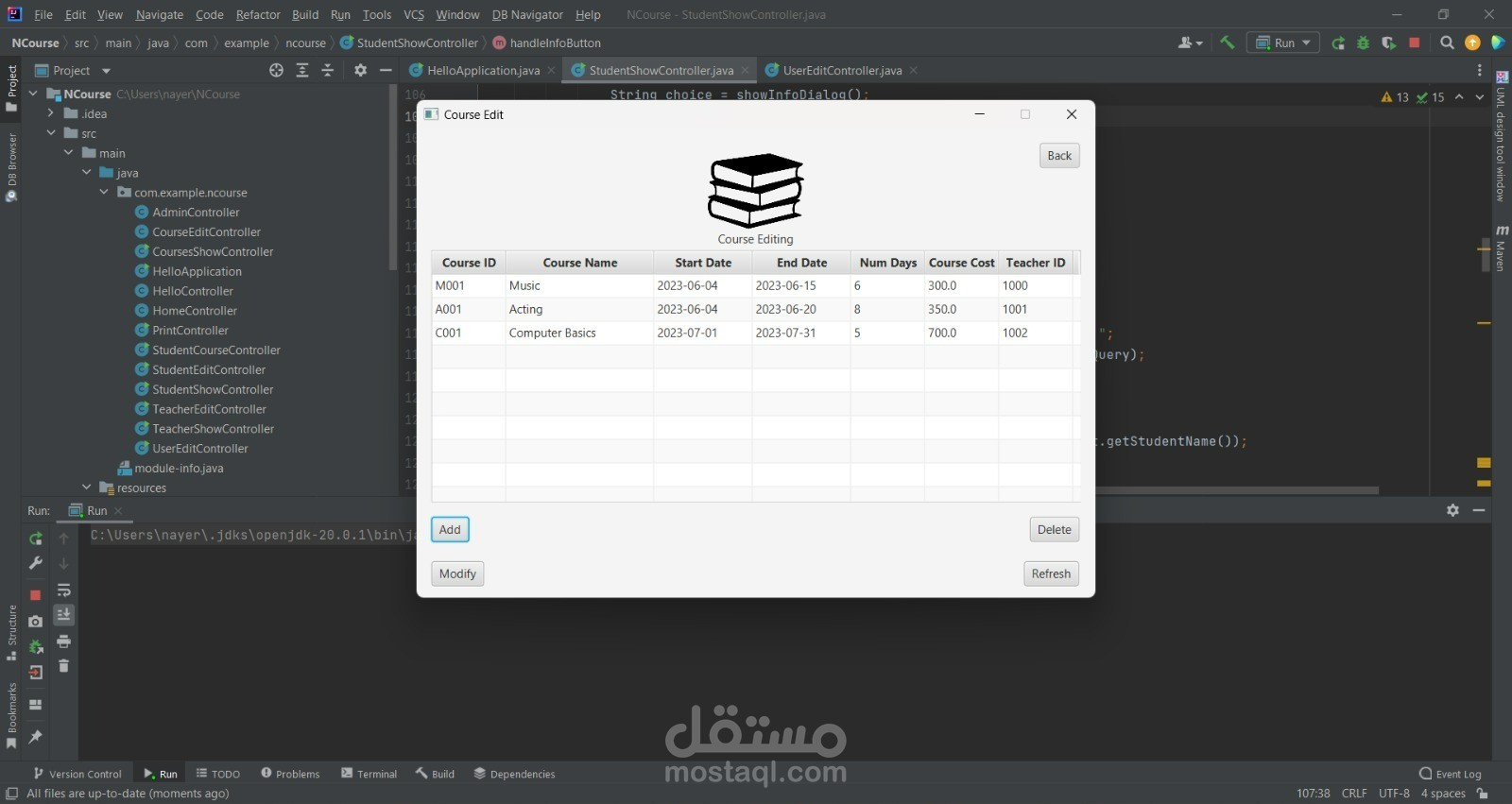The height and width of the screenshot is (804, 1512).
Task: Open the Refactor menu
Action: tap(258, 14)
